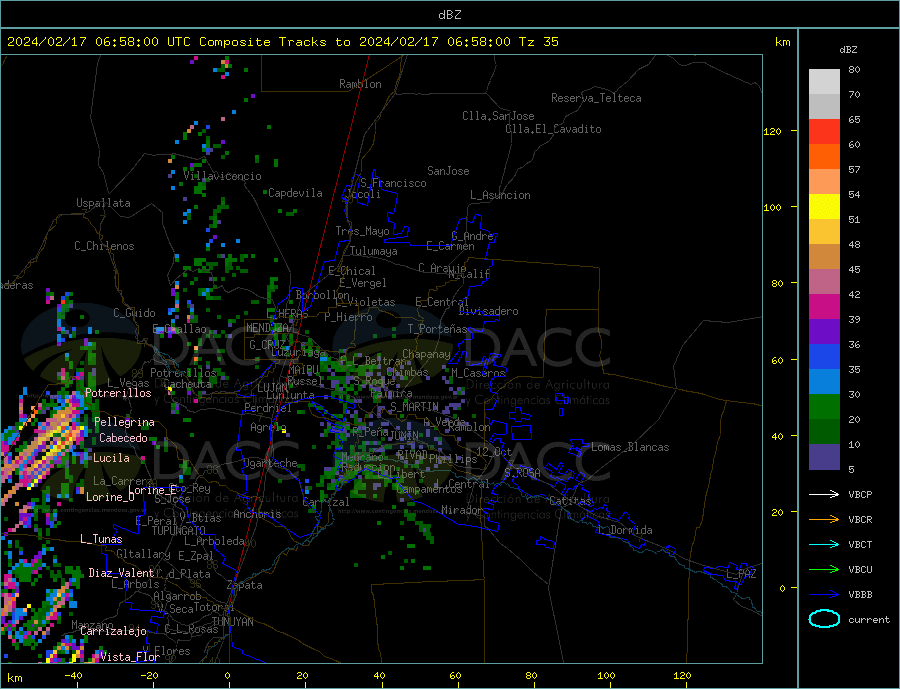Select the blue 36 dBZ color swatch
The width and height of the screenshot is (900, 689).
(824, 357)
